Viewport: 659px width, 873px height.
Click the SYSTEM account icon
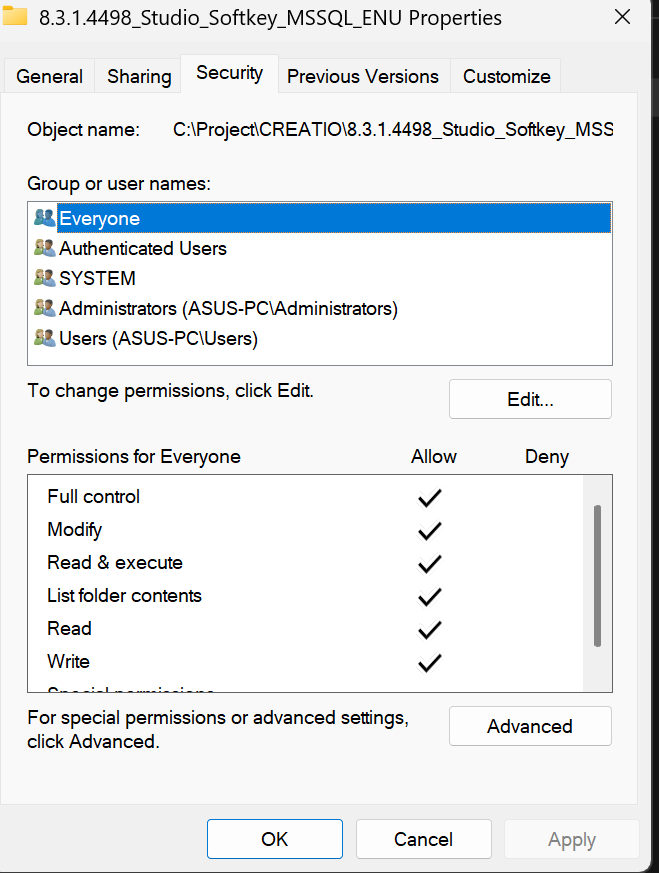coord(44,278)
